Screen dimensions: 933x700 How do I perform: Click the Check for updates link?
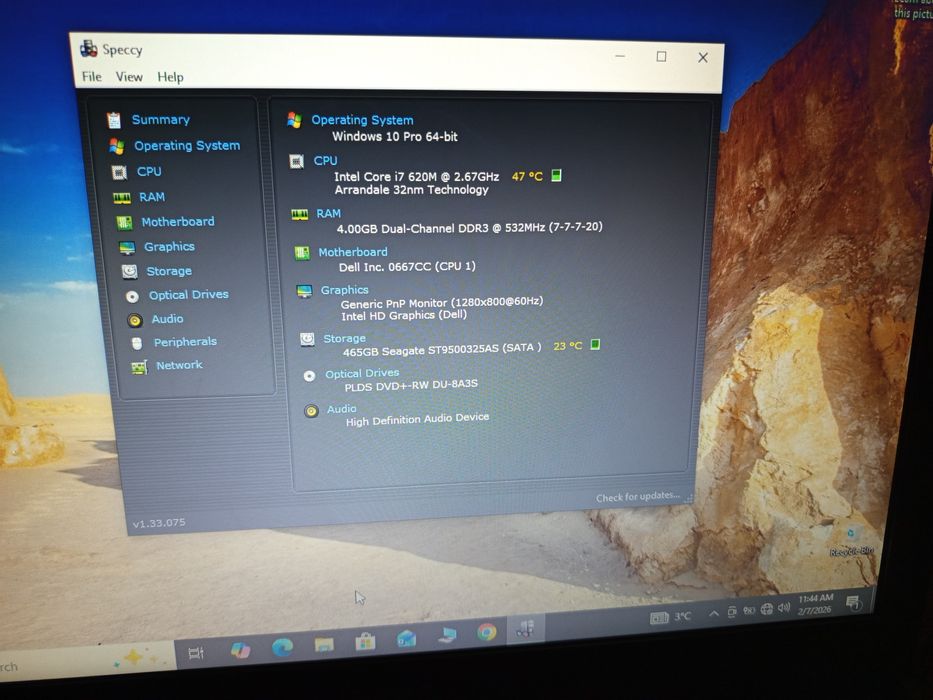638,496
